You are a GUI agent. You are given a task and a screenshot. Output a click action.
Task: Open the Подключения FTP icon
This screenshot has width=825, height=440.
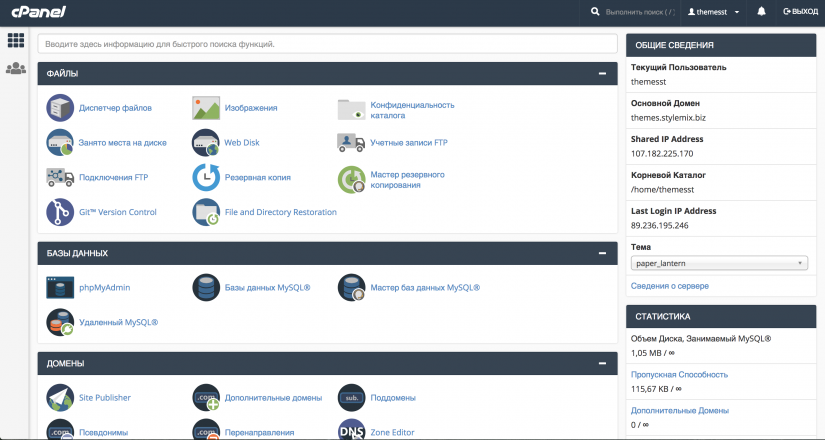60,177
